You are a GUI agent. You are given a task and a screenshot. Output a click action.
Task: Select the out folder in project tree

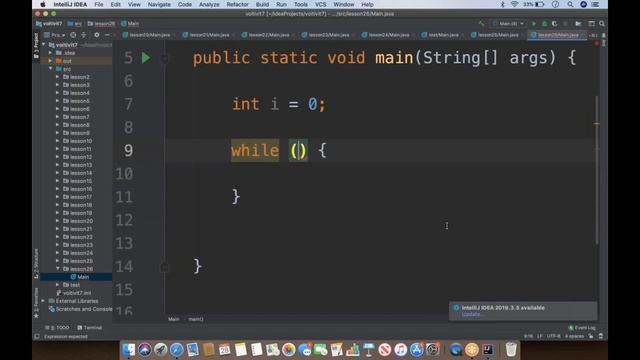click(x=63, y=61)
